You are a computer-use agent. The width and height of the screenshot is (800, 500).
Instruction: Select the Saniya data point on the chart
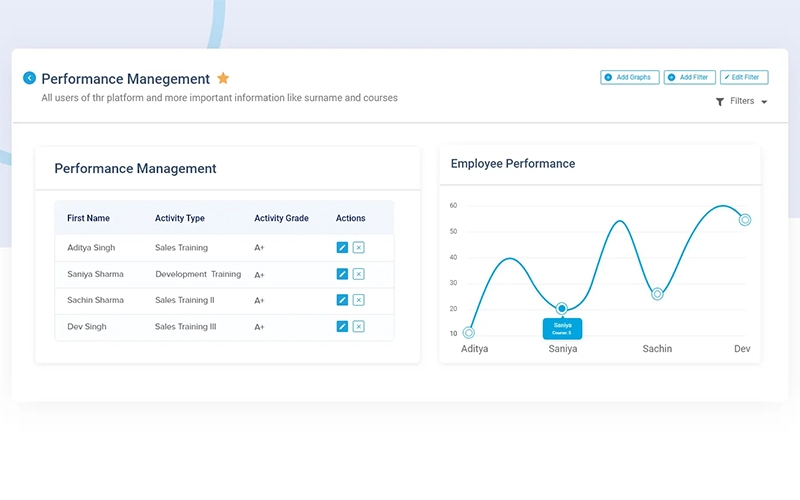[562, 309]
